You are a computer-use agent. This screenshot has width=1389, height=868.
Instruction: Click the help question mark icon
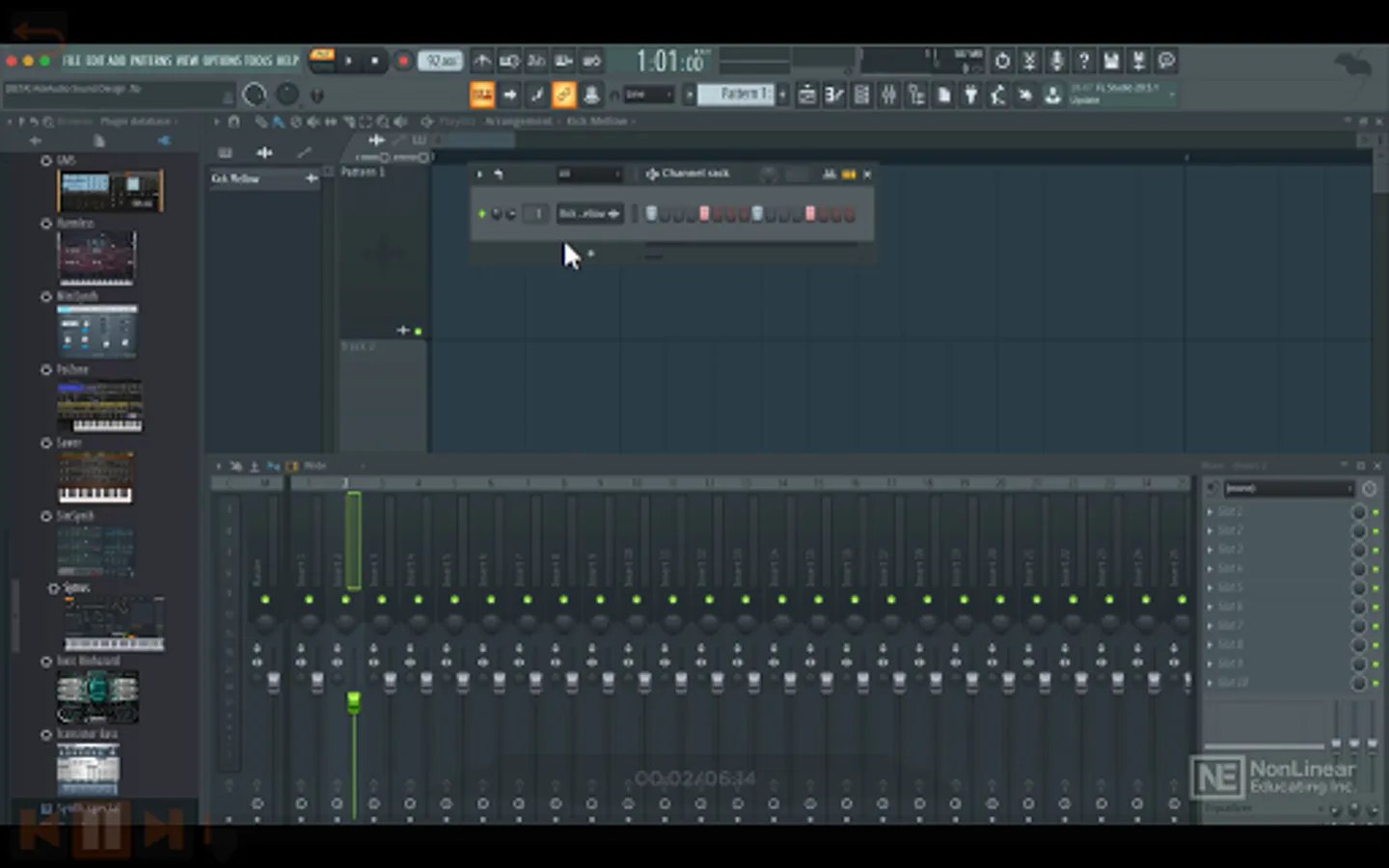[1084, 61]
